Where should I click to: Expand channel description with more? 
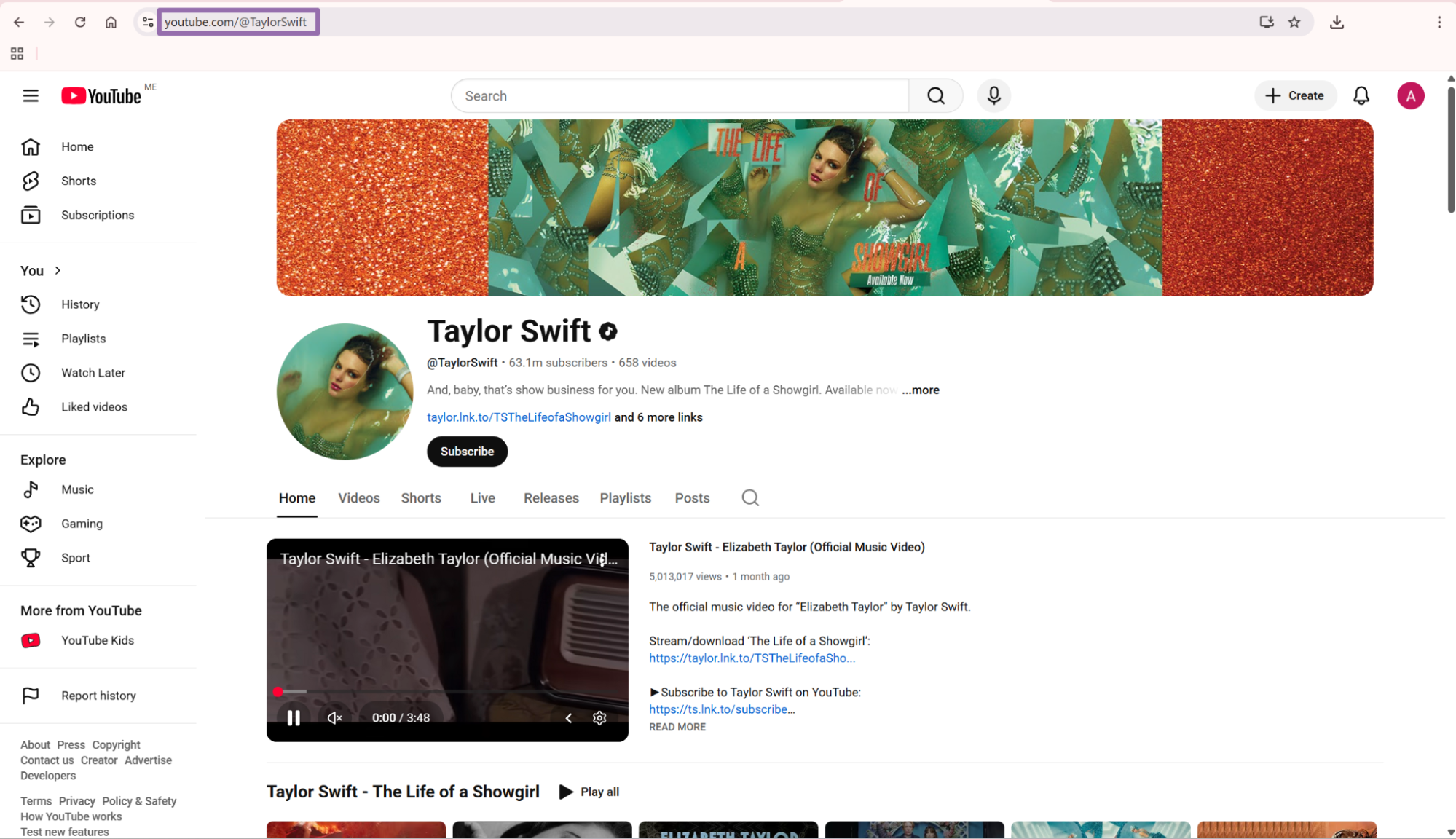click(x=920, y=390)
